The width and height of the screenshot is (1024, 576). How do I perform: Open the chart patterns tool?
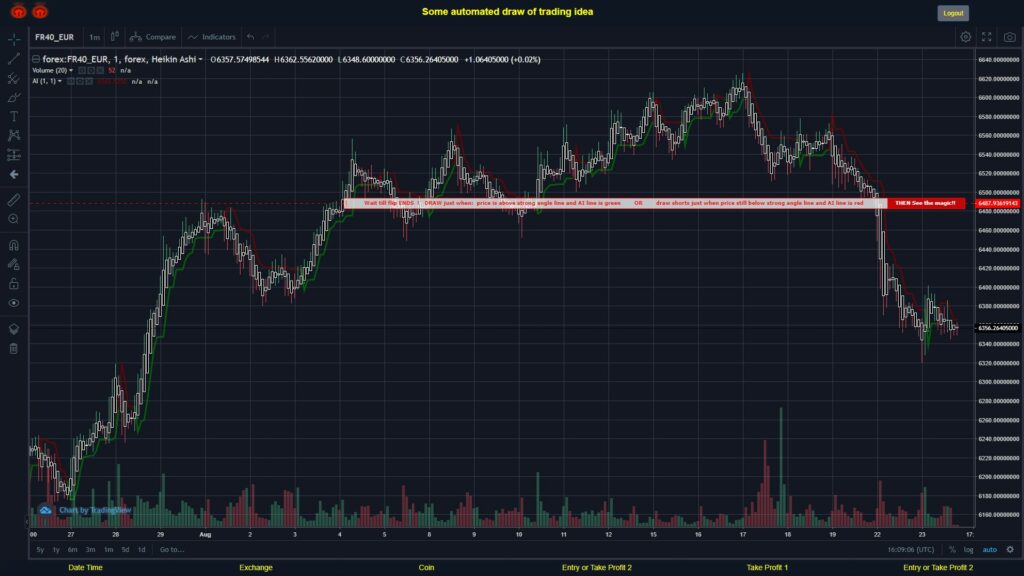14,135
